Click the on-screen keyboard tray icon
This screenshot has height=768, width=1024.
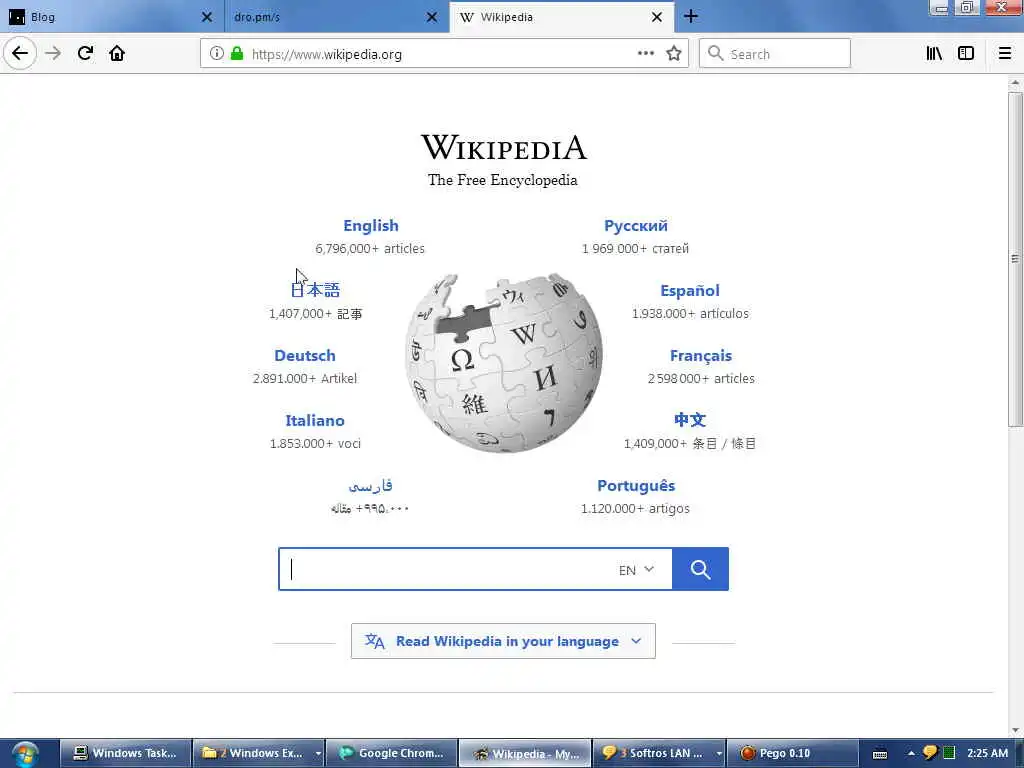coord(880,754)
